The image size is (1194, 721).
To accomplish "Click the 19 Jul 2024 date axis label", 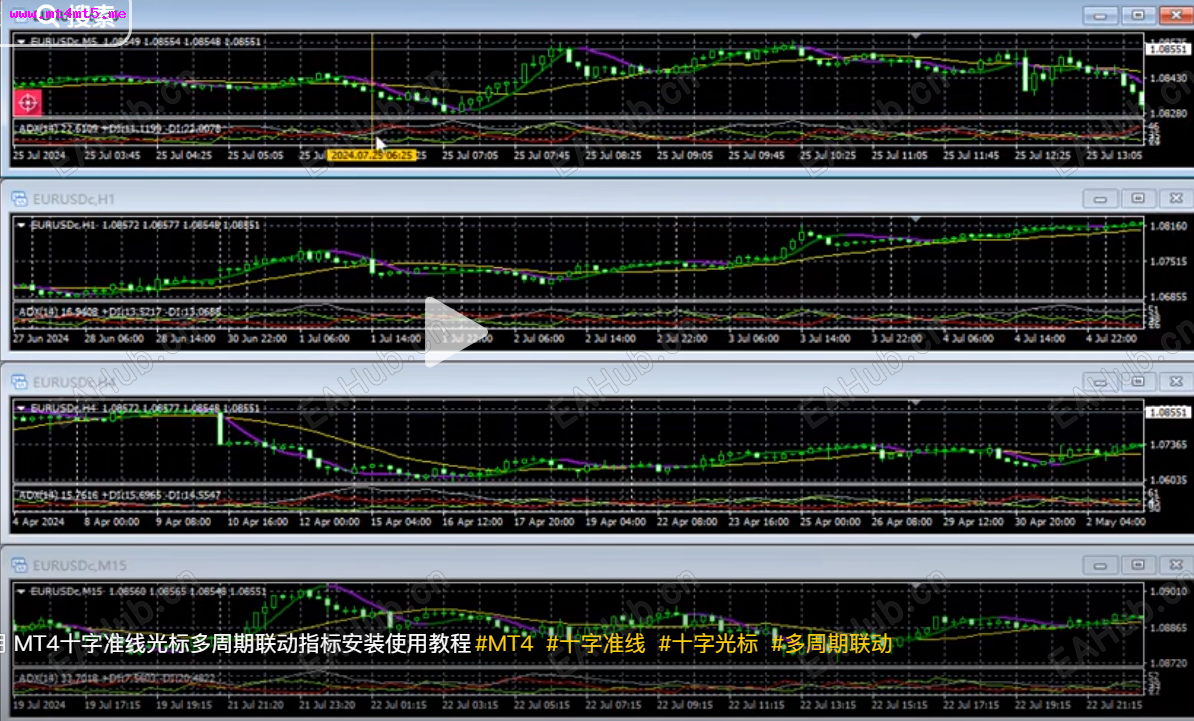I will coord(40,706).
